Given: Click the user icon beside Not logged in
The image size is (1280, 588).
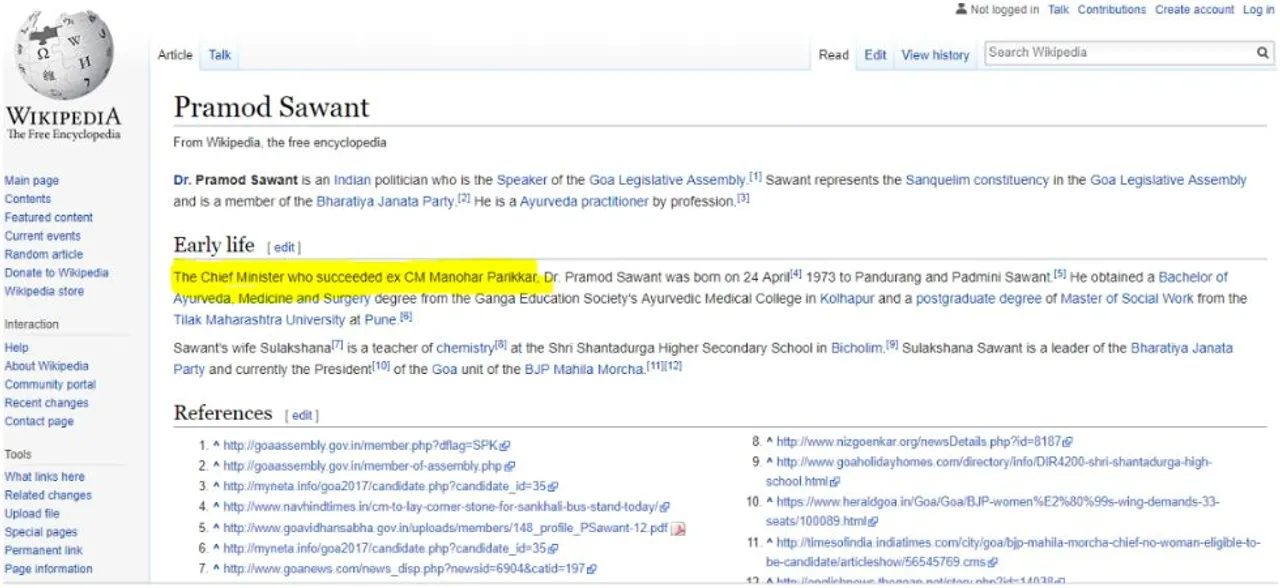Looking at the screenshot, I should pos(961,9).
